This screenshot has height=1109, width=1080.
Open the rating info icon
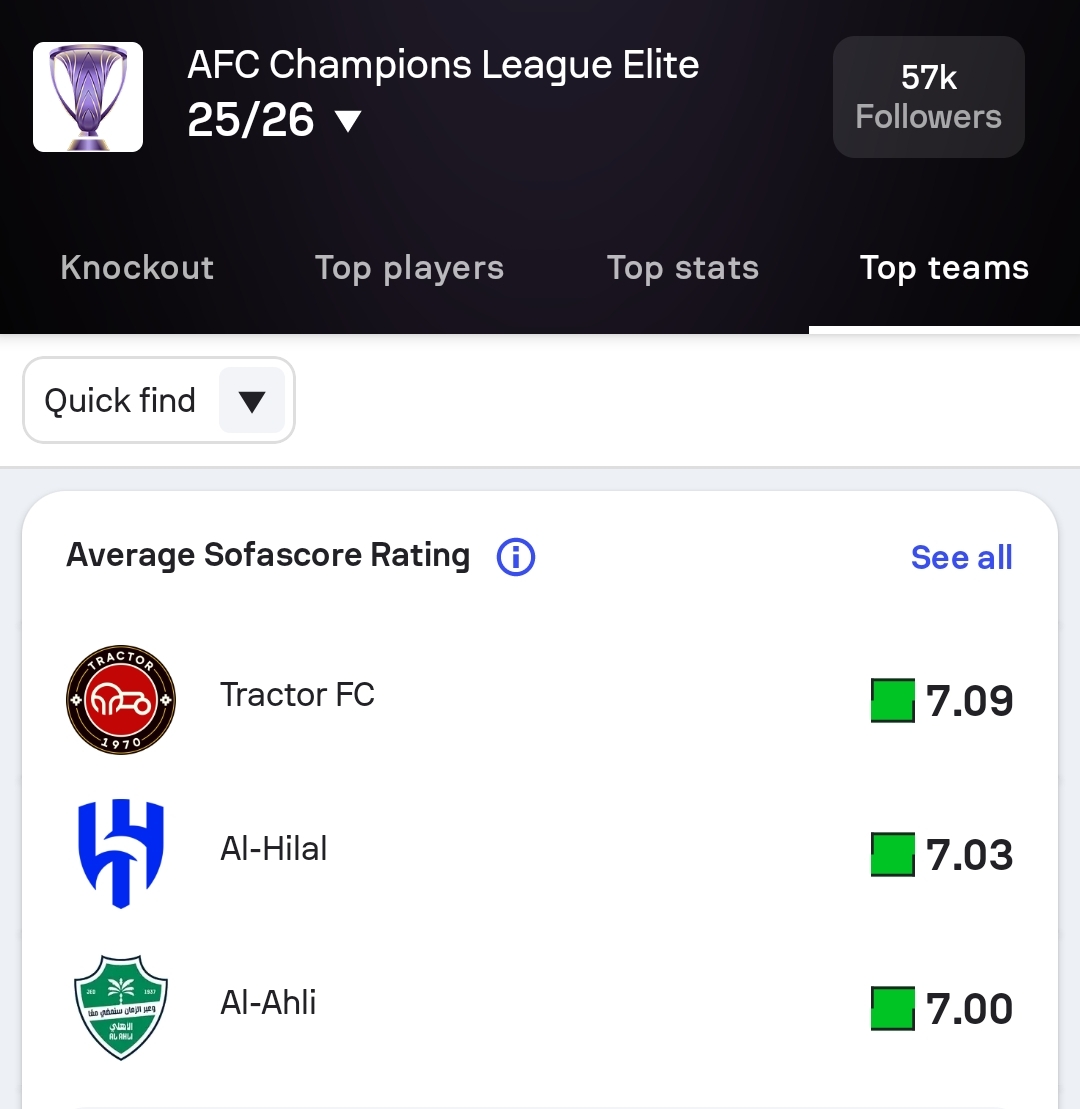pyautogui.click(x=516, y=557)
